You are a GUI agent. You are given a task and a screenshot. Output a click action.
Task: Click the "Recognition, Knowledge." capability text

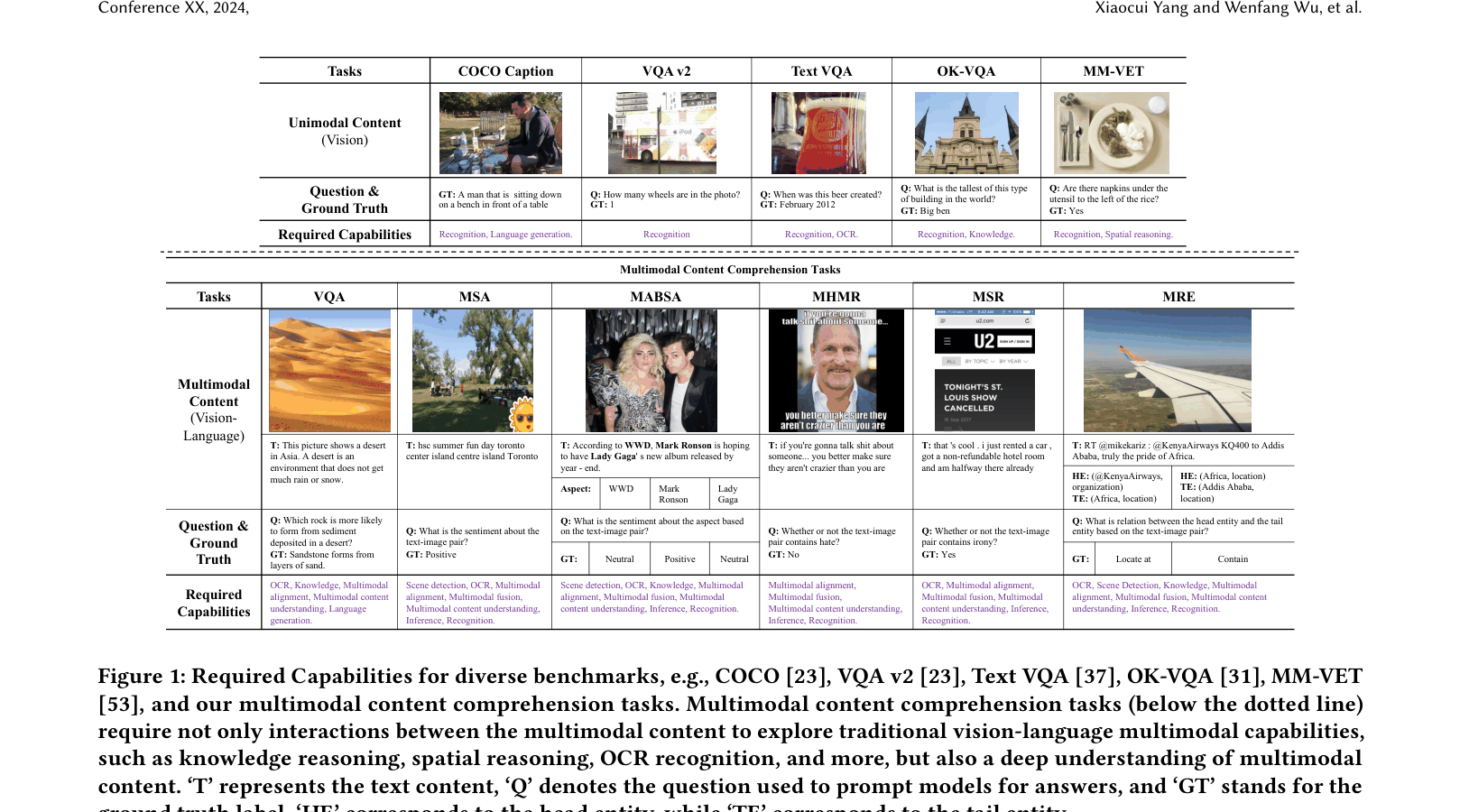(966, 235)
